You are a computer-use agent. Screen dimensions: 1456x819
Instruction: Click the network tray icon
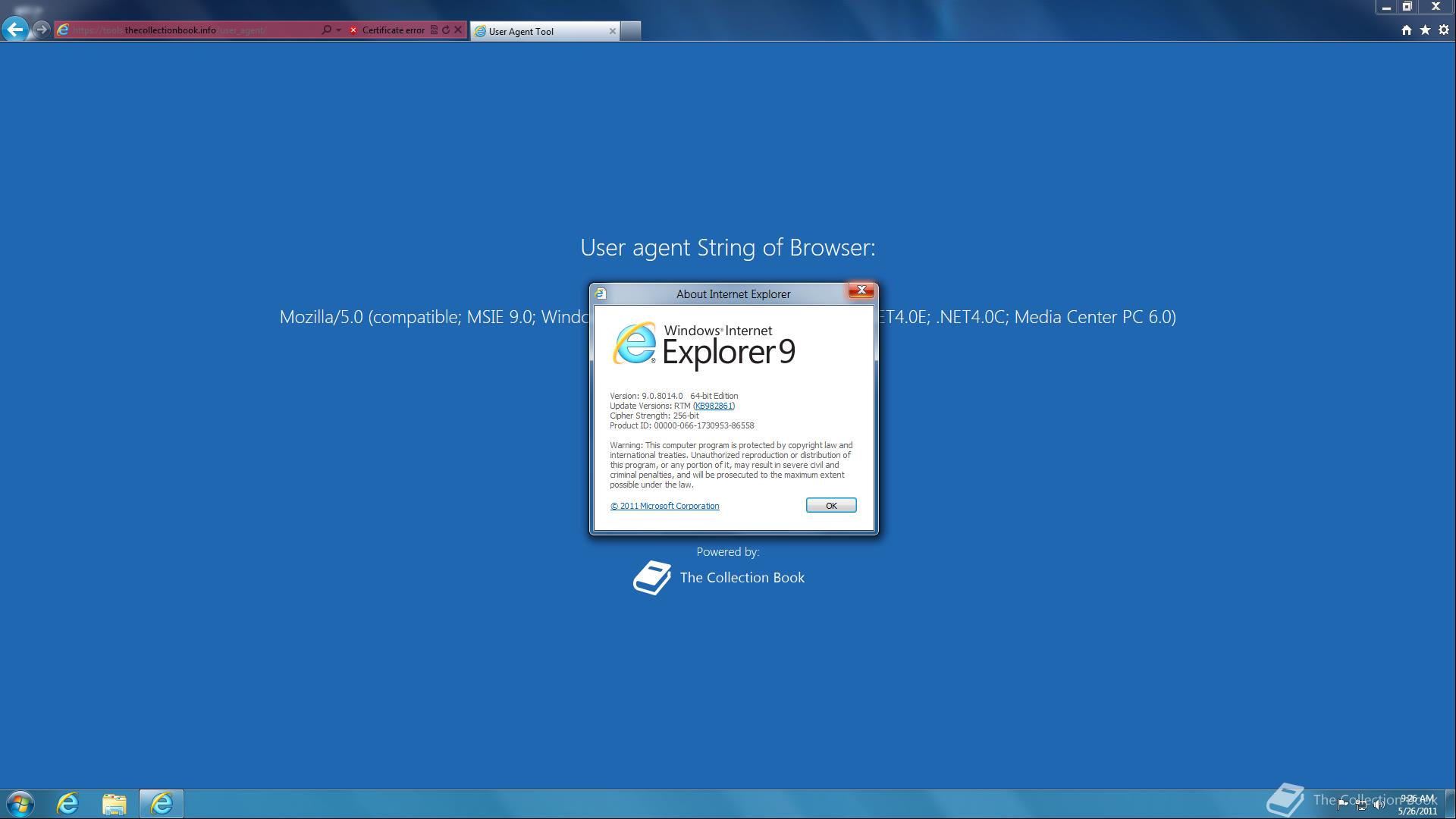(1361, 805)
